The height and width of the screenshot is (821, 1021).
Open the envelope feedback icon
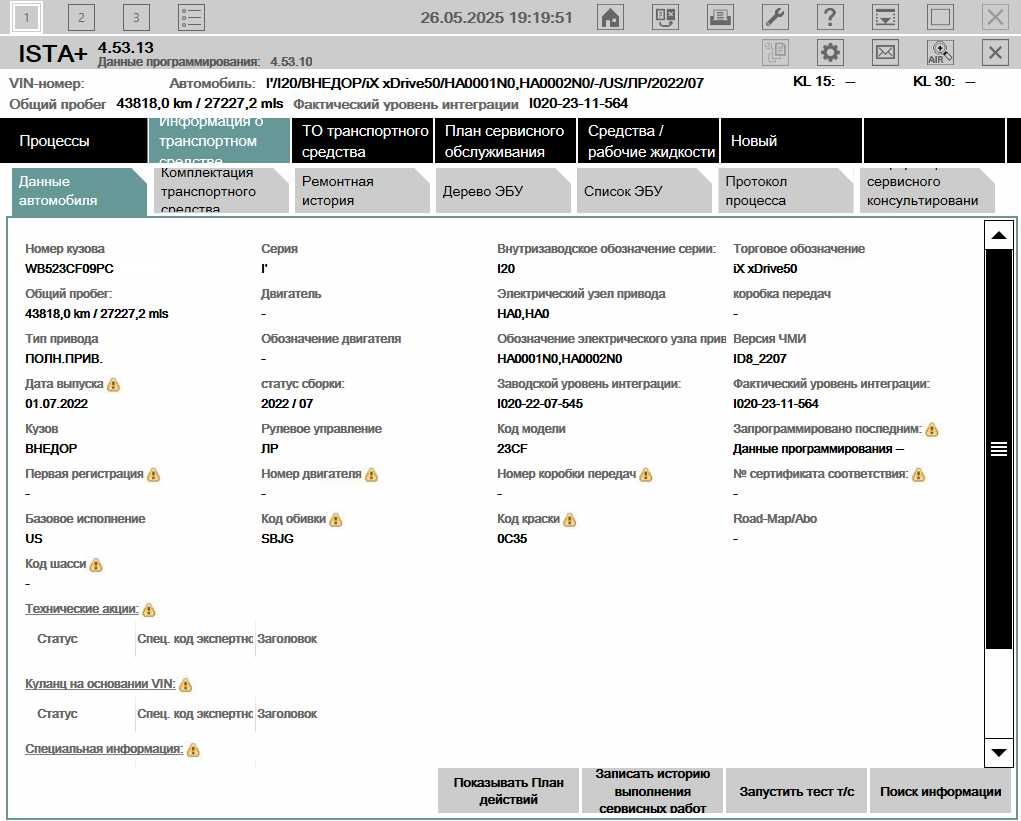click(885, 52)
